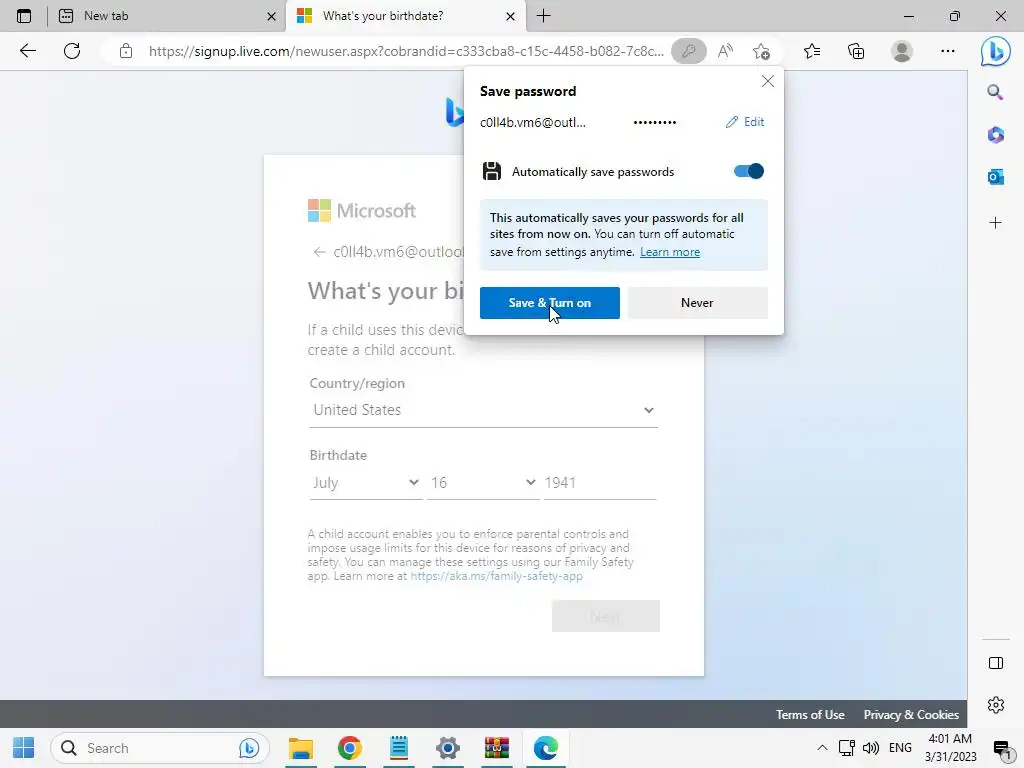
Task: Open the Favorites list icon
Action: coord(812,51)
